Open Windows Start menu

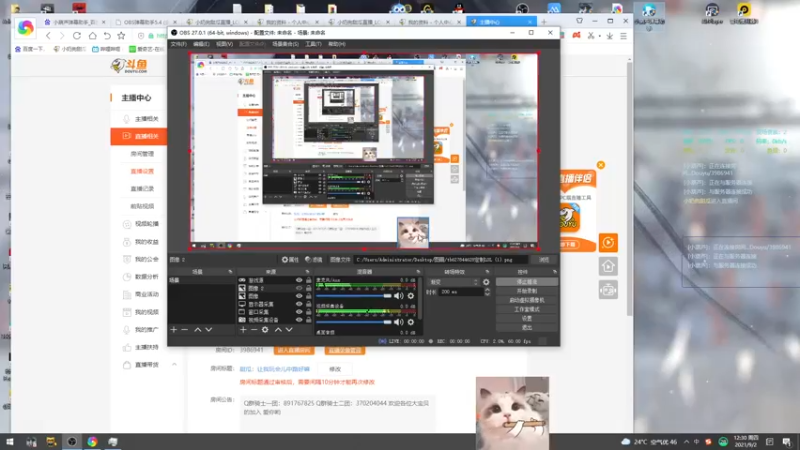tap(10, 442)
